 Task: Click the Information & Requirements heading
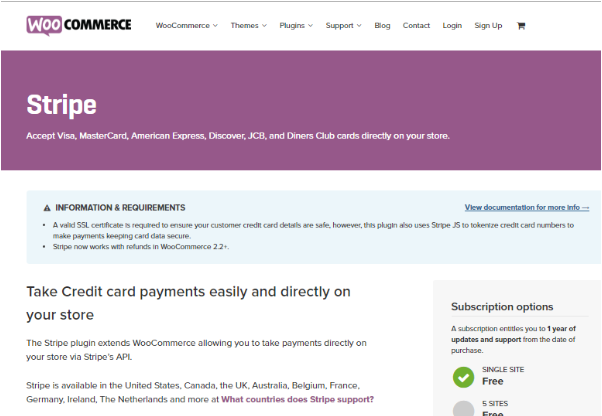click(120, 208)
